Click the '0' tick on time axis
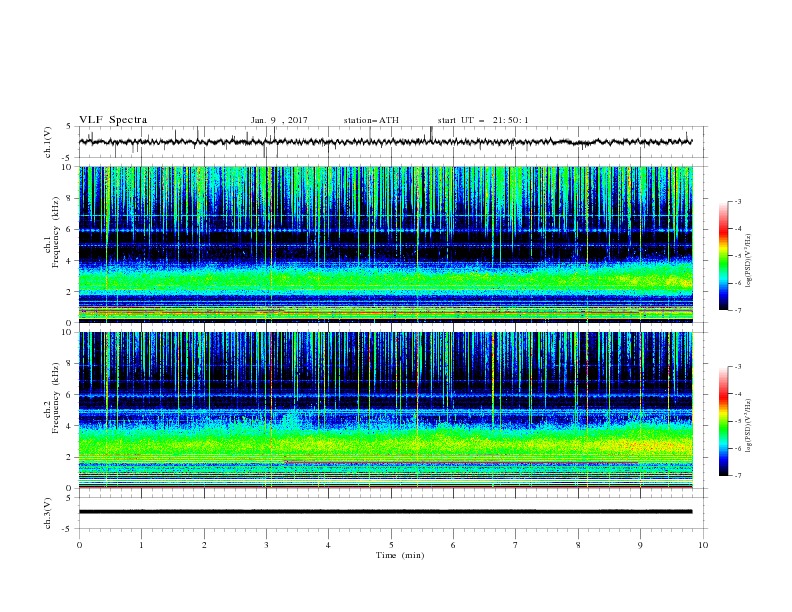Screen dimensions: 792x612 tap(79, 545)
